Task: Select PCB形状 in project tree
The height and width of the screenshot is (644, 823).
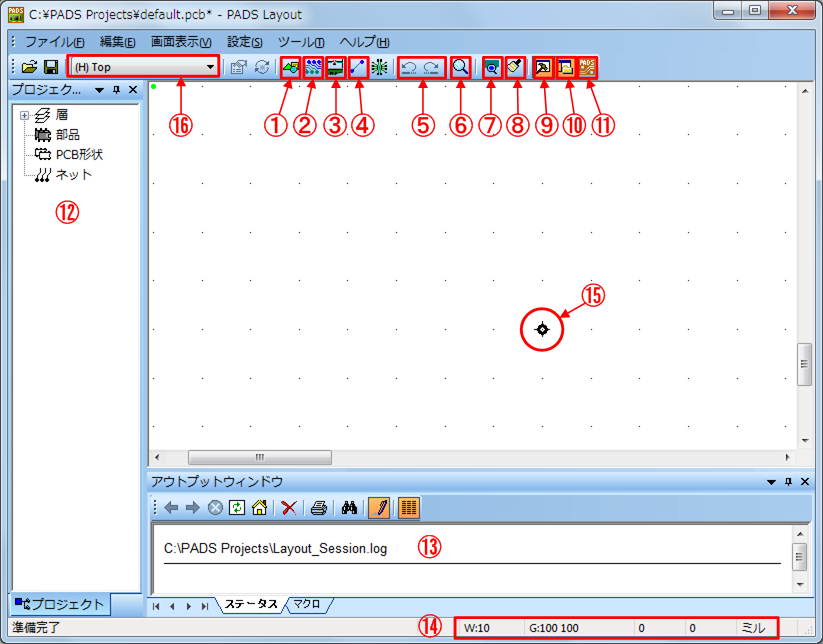Action: click(79, 154)
